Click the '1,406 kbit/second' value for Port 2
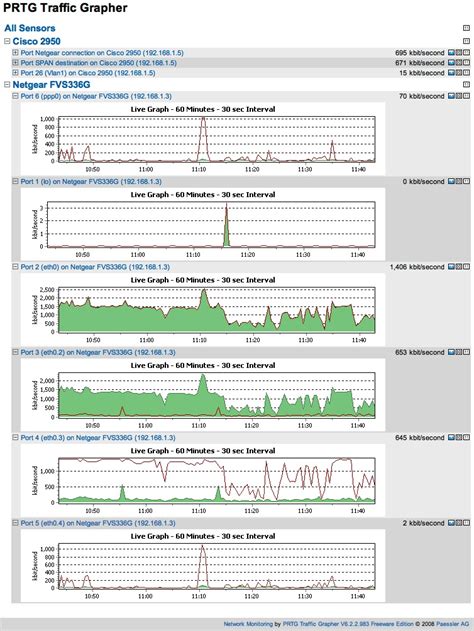The image size is (474, 631). 417,267
